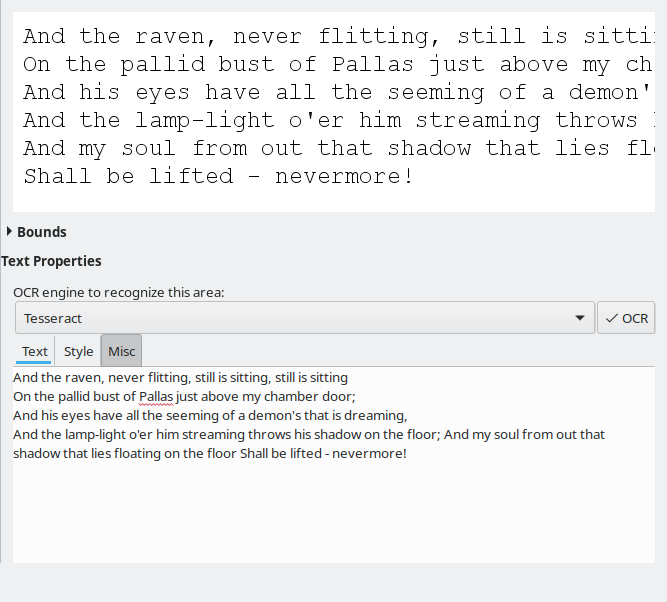The width and height of the screenshot is (667, 602).
Task: Switch to the Text tab
Action: click(x=35, y=351)
